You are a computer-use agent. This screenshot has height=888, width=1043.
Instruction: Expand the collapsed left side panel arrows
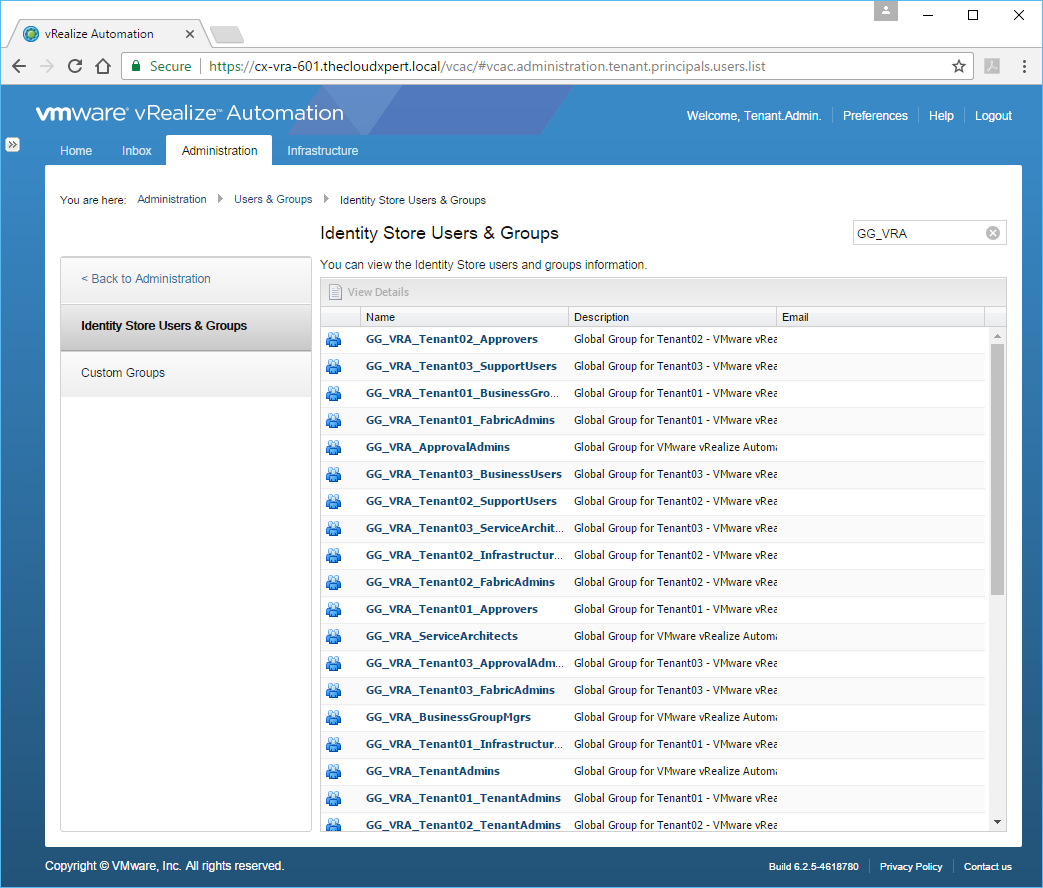[12, 145]
